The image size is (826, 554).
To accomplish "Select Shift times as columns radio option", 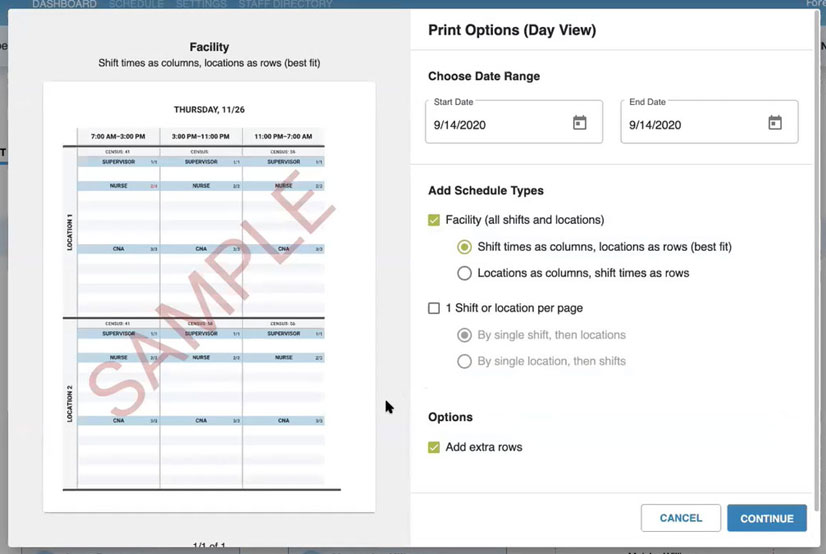I will [x=464, y=246].
